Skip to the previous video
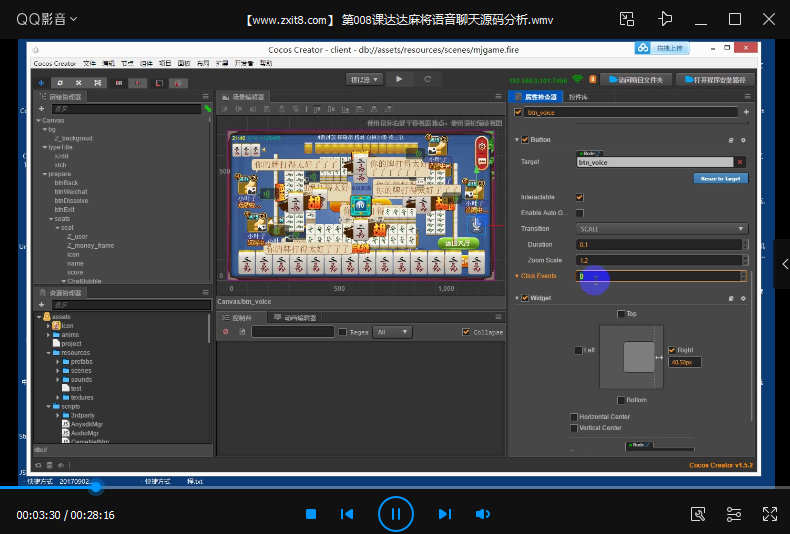Screen dimensions: 790x534 (x=347, y=514)
